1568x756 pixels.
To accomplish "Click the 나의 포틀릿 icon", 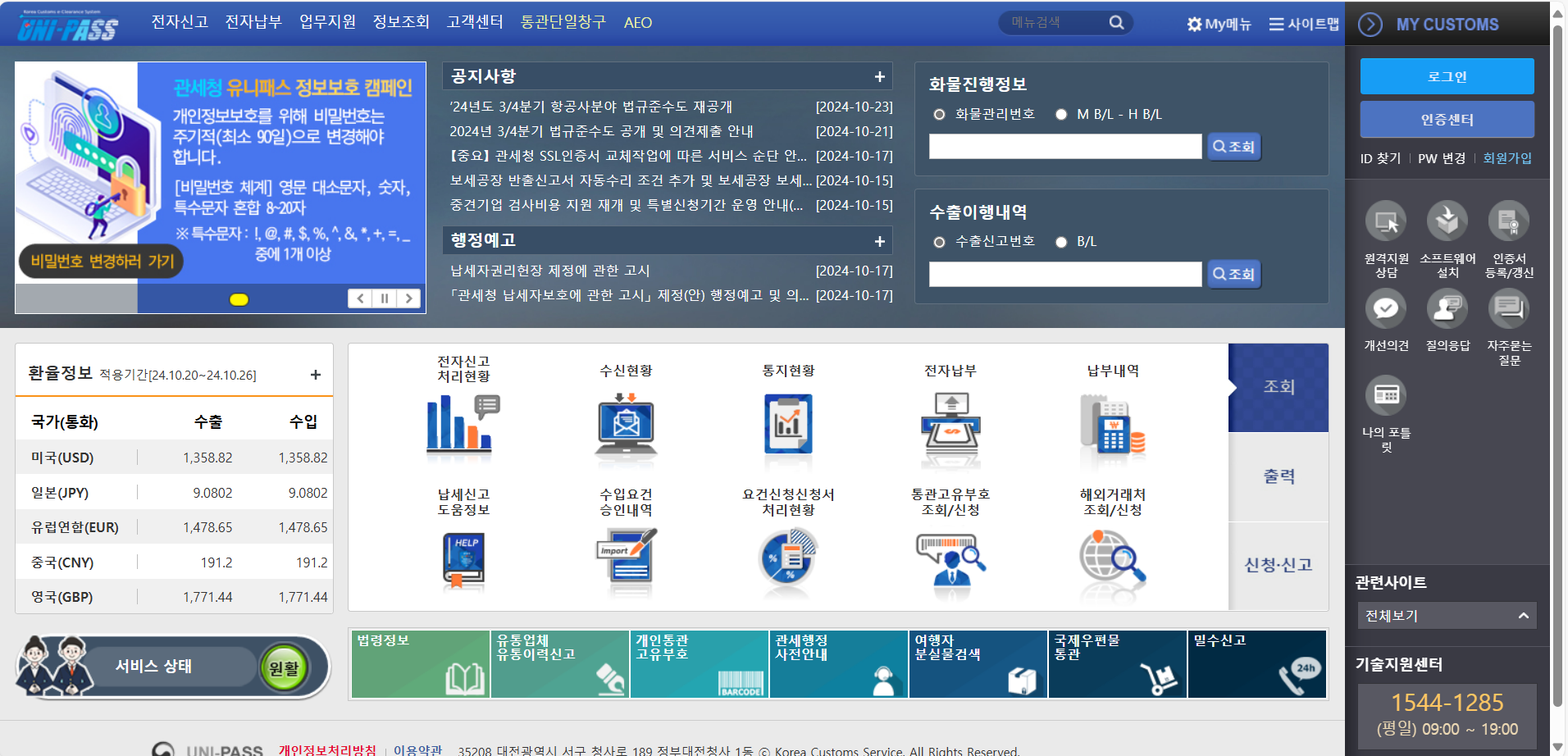I will (x=1386, y=395).
